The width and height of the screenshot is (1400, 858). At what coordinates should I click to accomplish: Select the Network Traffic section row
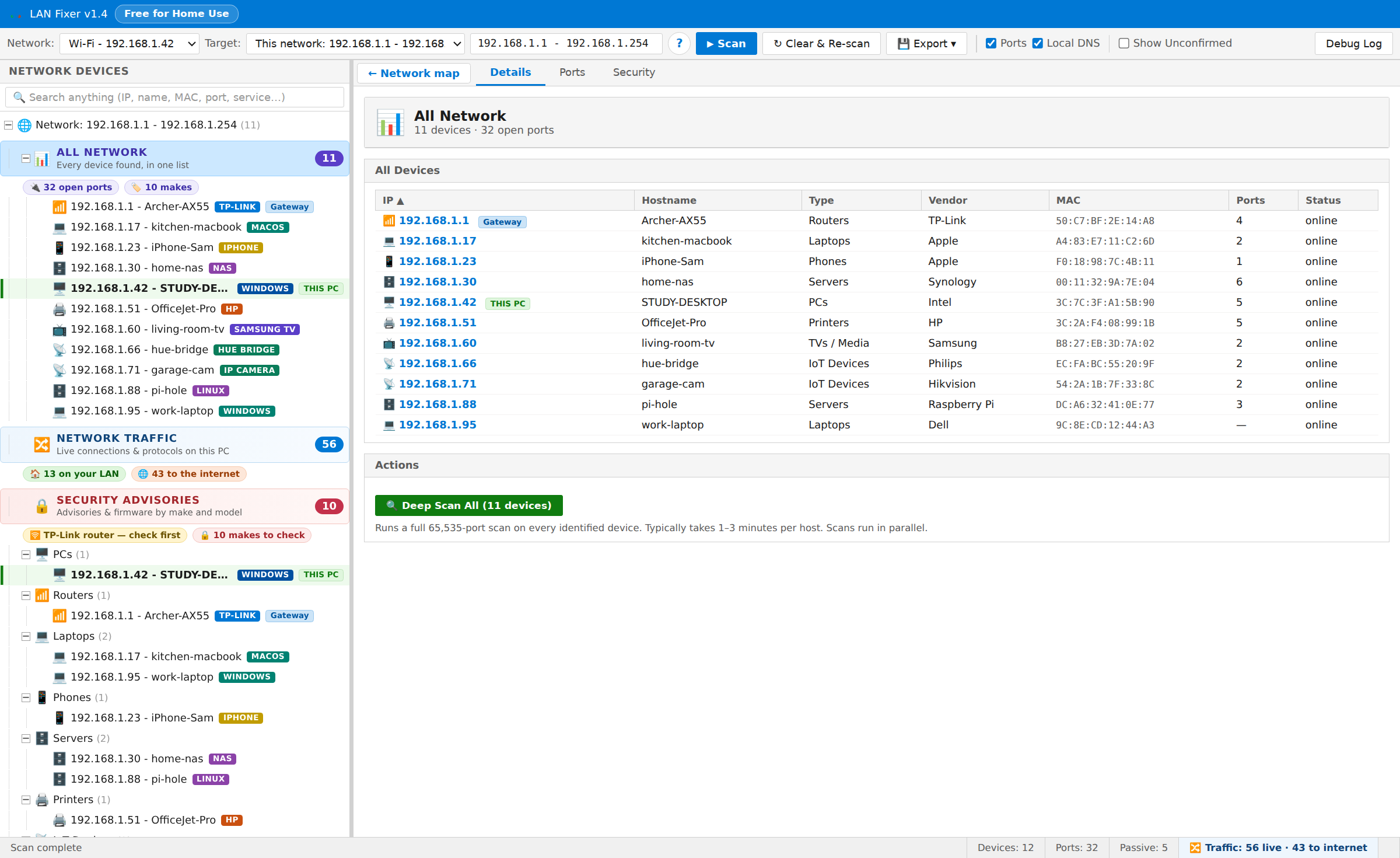coord(175,444)
